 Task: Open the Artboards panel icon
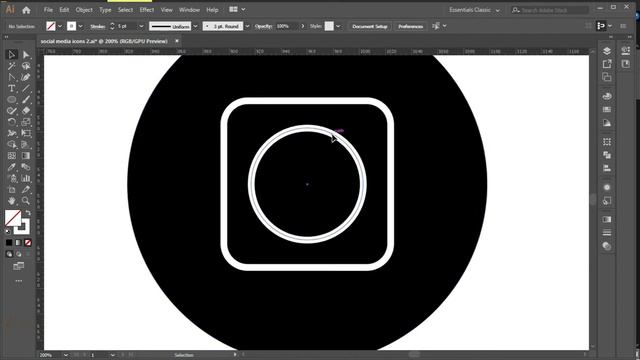(x=607, y=77)
